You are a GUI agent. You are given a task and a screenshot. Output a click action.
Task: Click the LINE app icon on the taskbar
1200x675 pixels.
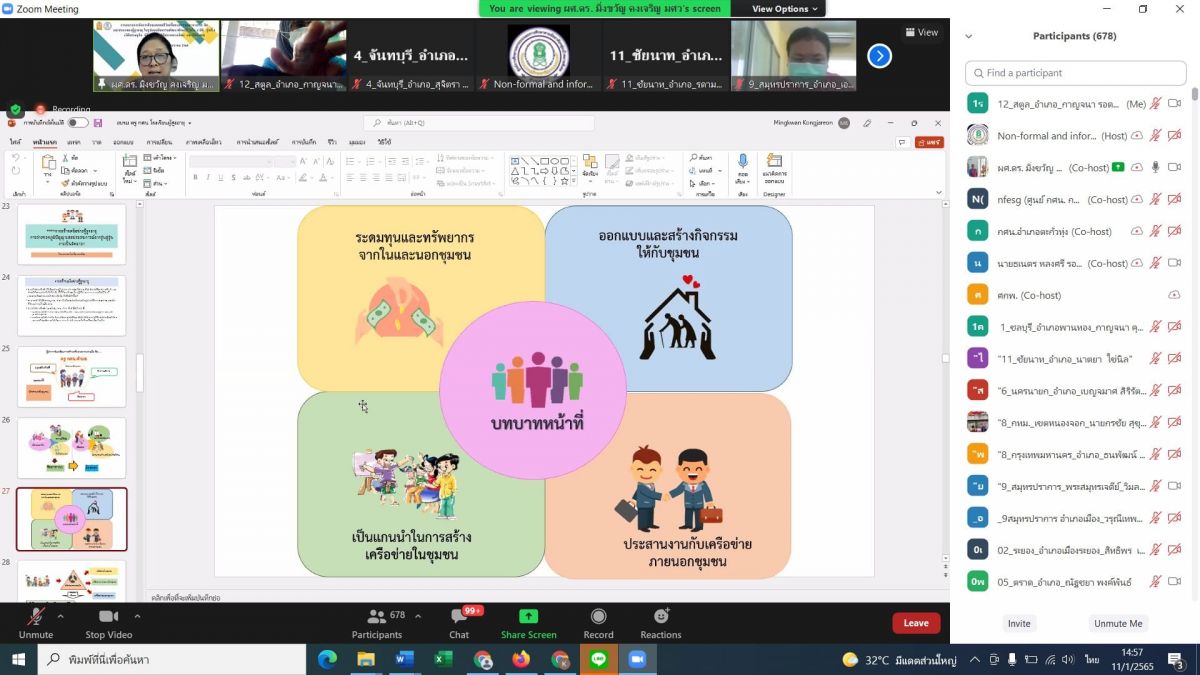pos(599,659)
